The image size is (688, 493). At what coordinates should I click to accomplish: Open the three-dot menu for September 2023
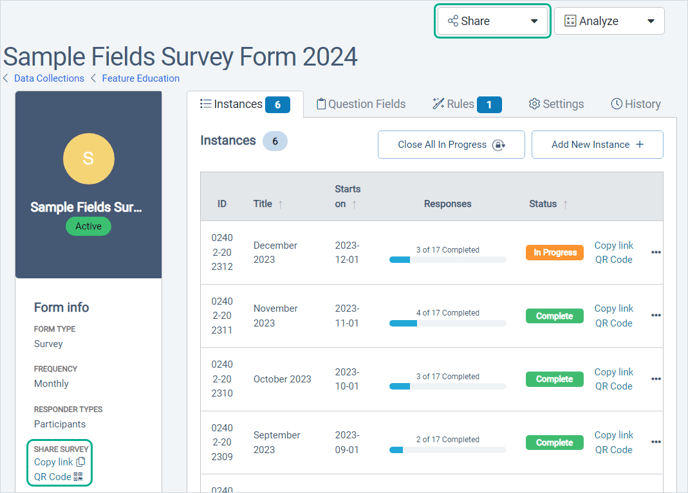click(x=656, y=442)
